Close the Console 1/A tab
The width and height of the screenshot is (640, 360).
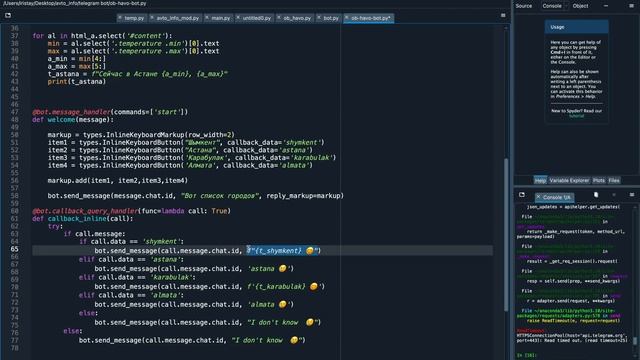tap(538, 197)
